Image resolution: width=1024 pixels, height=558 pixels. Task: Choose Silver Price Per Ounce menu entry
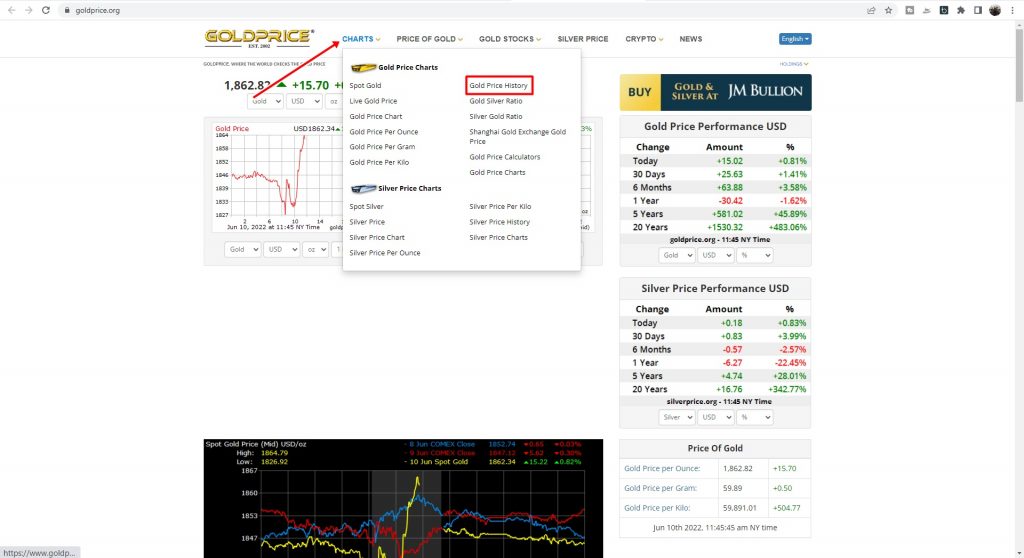point(385,253)
